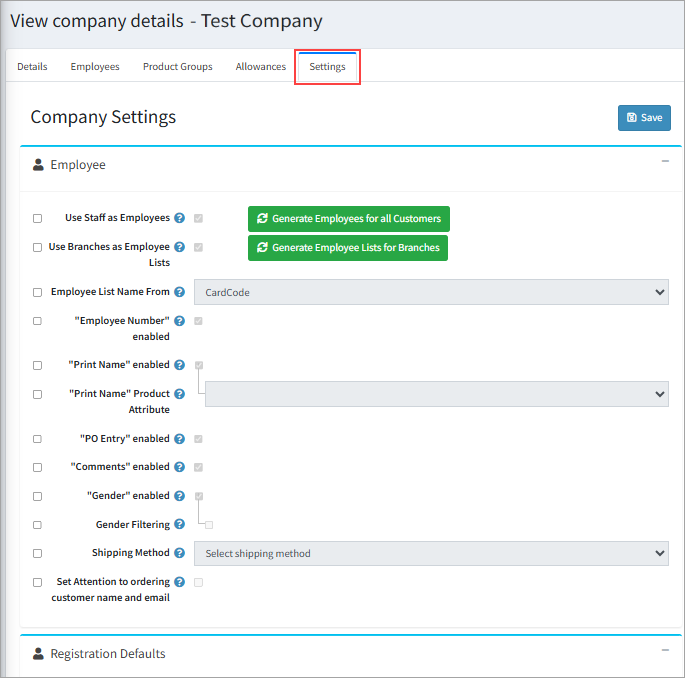The height and width of the screenshot is (678, 685).
Task: Open the "Print Name" Product Attribute dropdown
Action: pos(436,394)
